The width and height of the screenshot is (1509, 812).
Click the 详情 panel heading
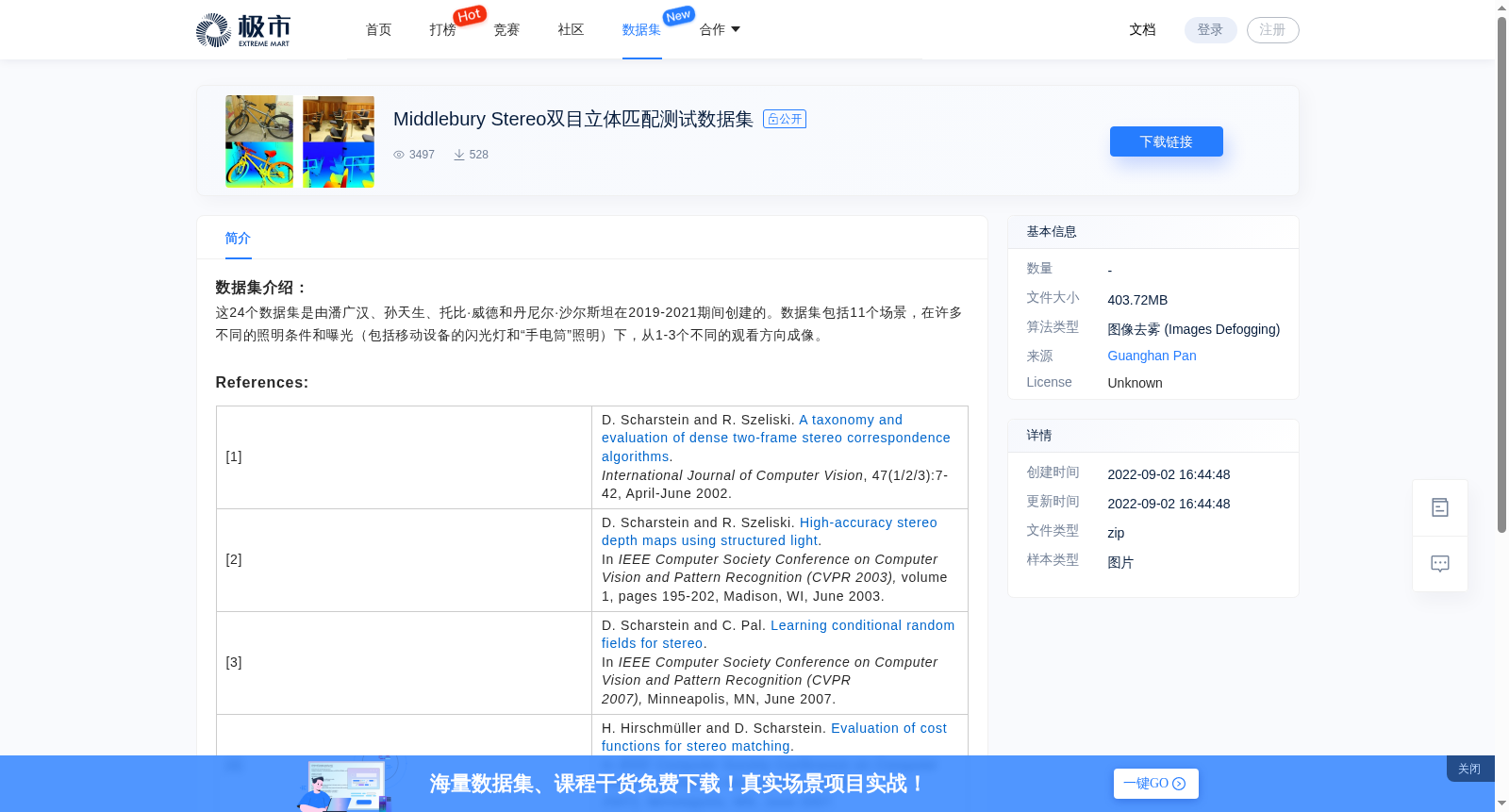coord(1039,436)
